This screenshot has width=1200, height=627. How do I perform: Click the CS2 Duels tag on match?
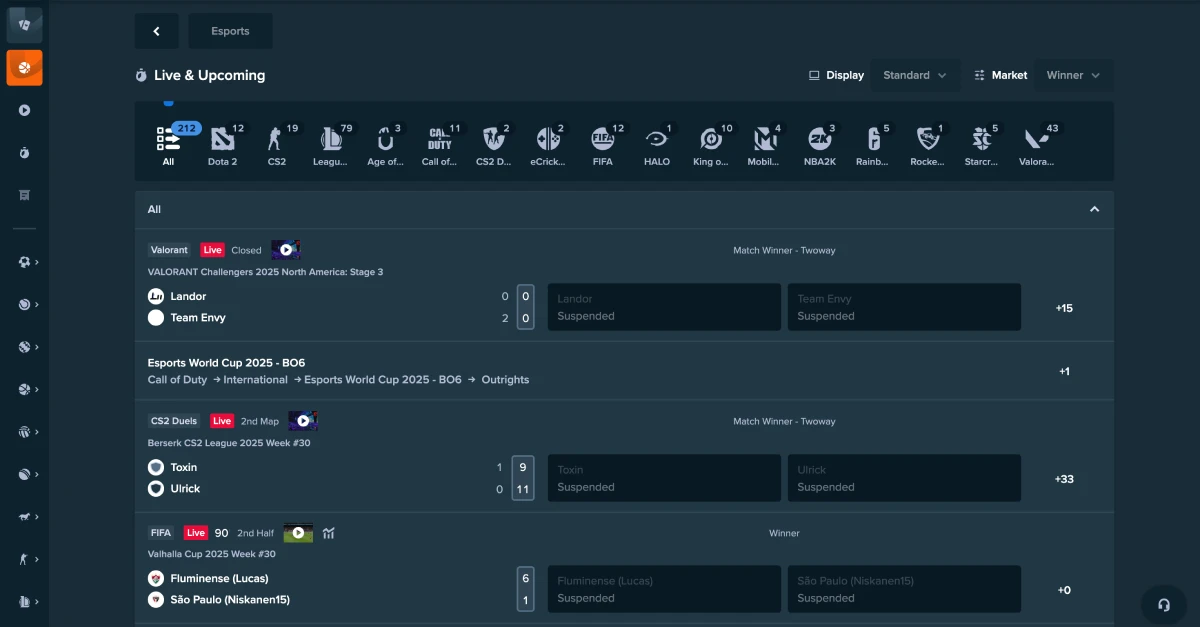click(175, 421)
